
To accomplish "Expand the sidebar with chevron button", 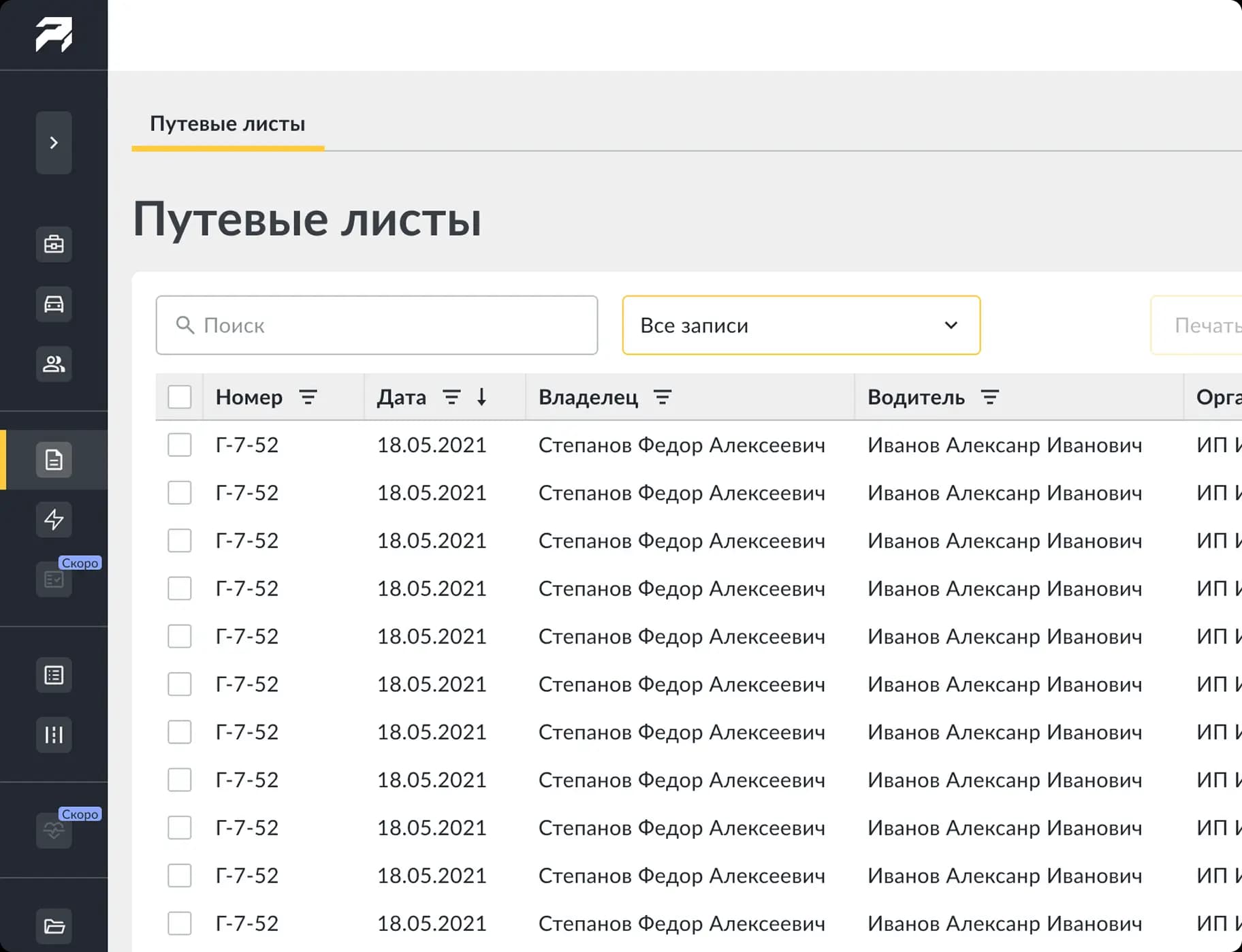I will tap(54, 142).
